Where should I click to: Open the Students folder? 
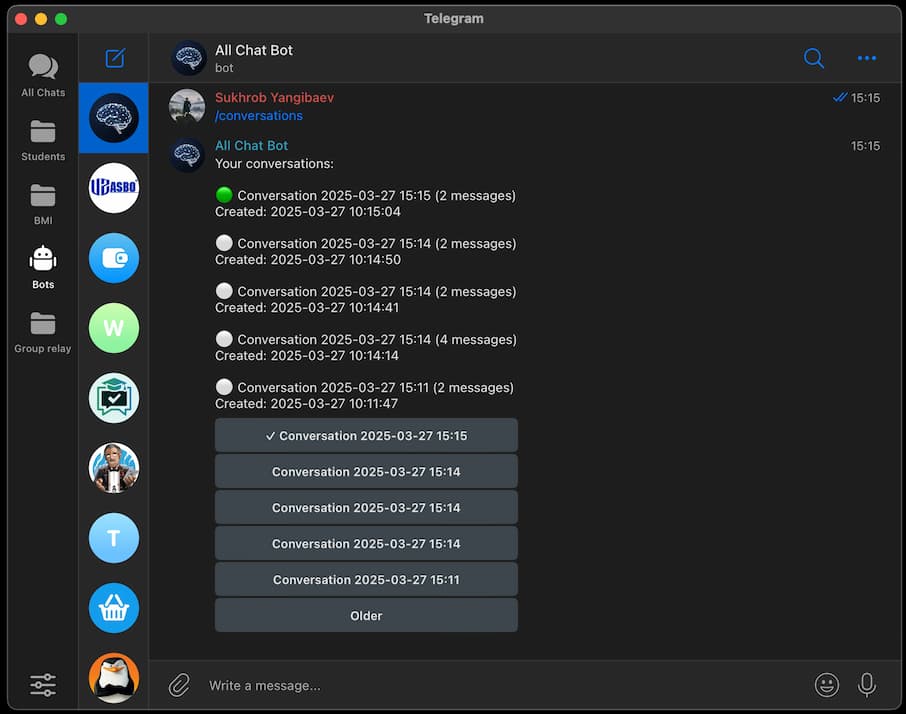pos(43,140)
